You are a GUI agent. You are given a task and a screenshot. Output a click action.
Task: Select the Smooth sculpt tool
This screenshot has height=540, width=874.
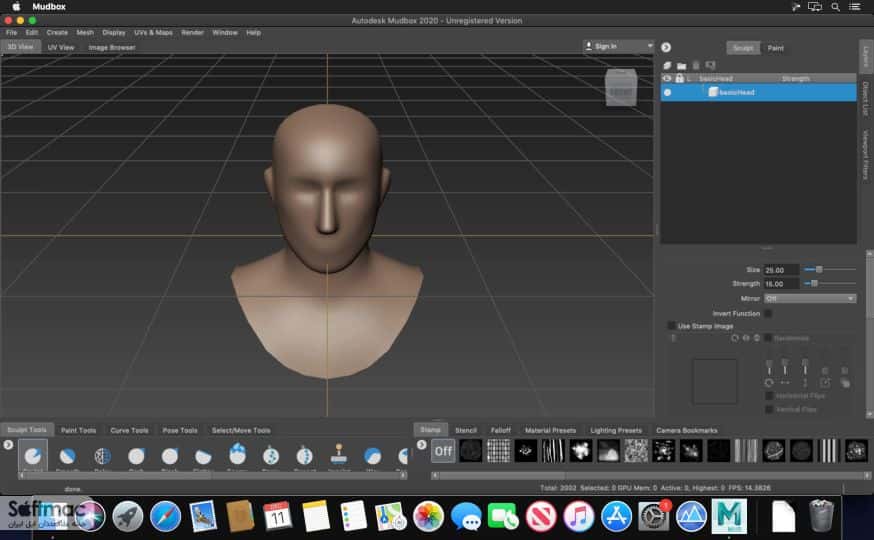point(67,456)
